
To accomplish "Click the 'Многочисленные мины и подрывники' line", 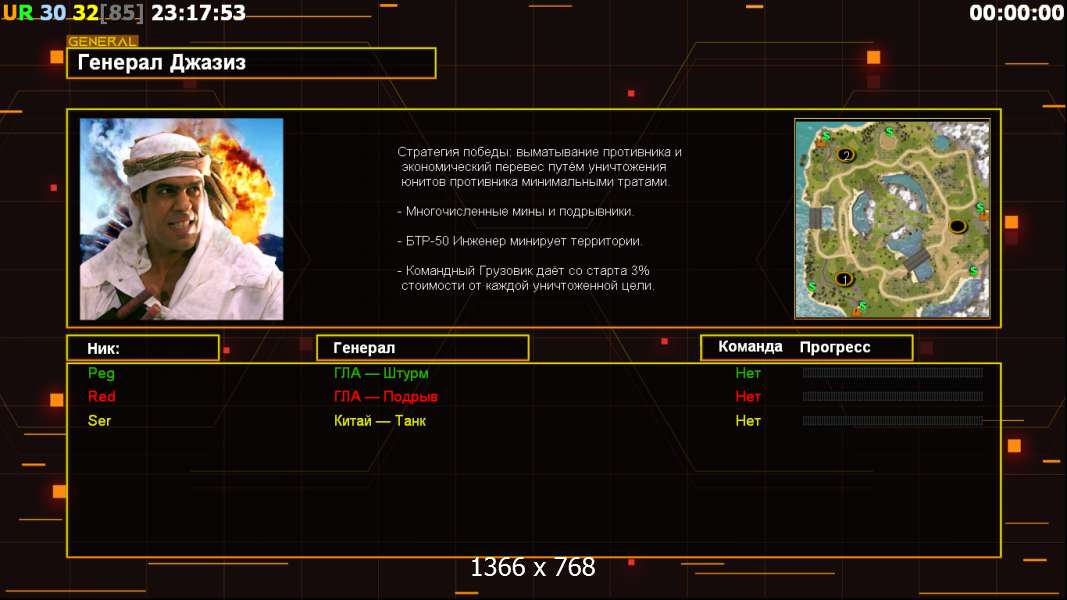I will [515, 212].
